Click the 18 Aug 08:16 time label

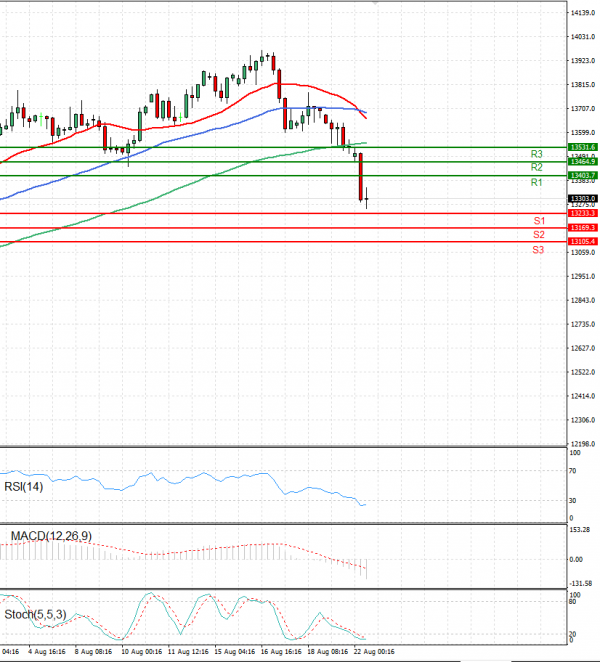tap(328, 651)
